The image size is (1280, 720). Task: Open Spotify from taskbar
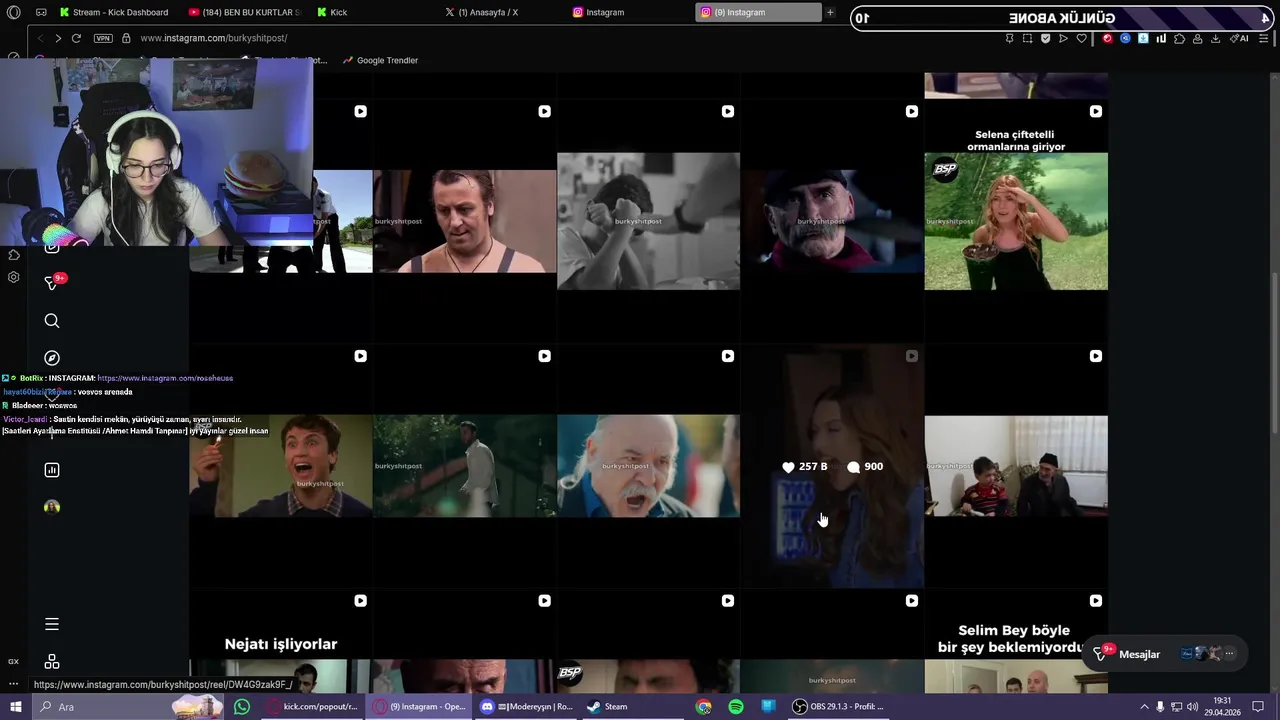736,707
